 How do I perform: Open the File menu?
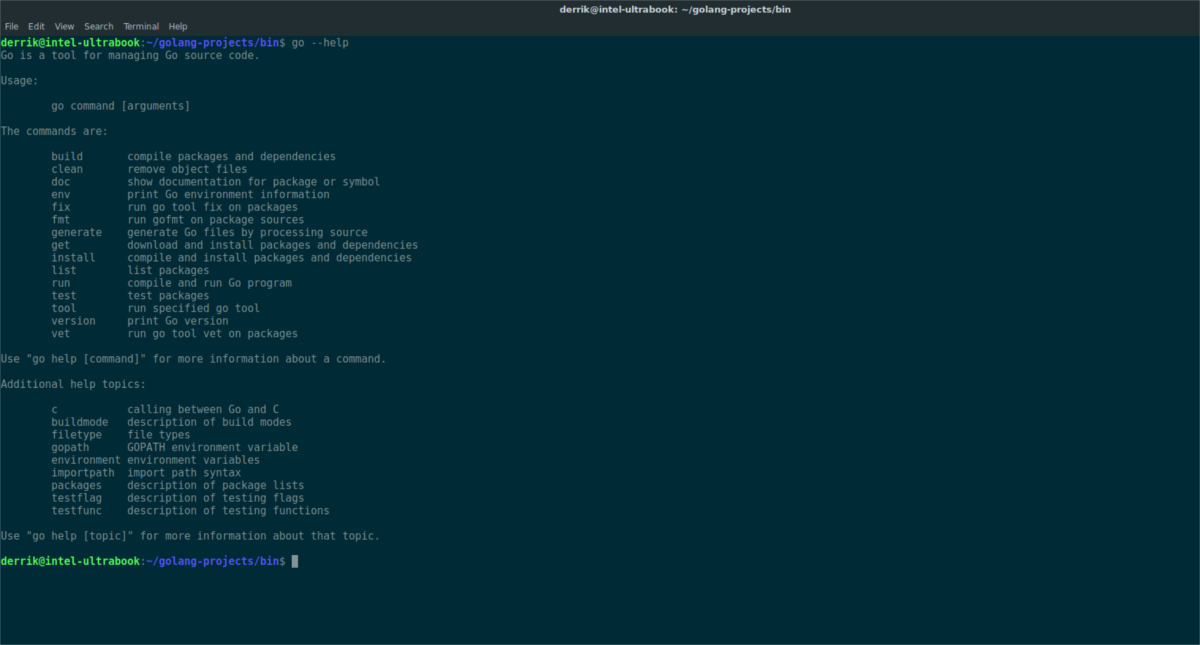coord(12,26)
